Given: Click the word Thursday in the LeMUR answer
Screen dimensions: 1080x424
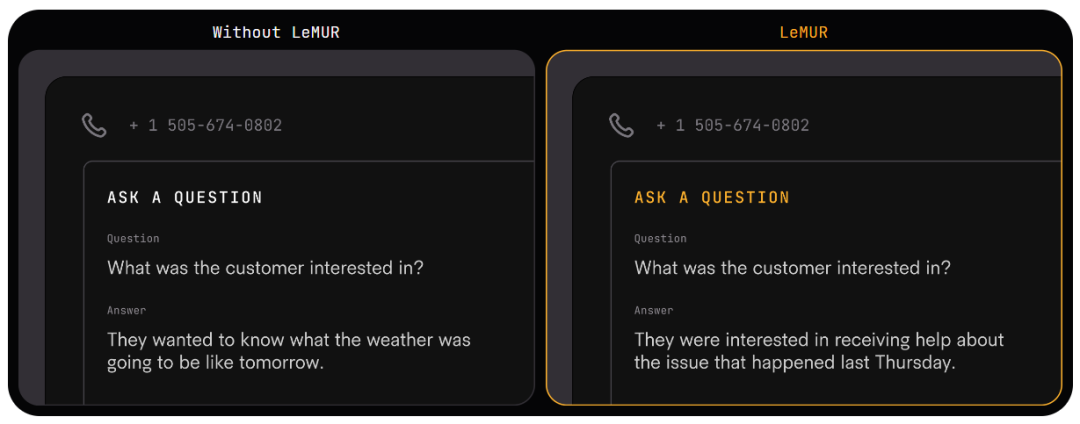Looking at the screenshot, I should coord(914,363).
